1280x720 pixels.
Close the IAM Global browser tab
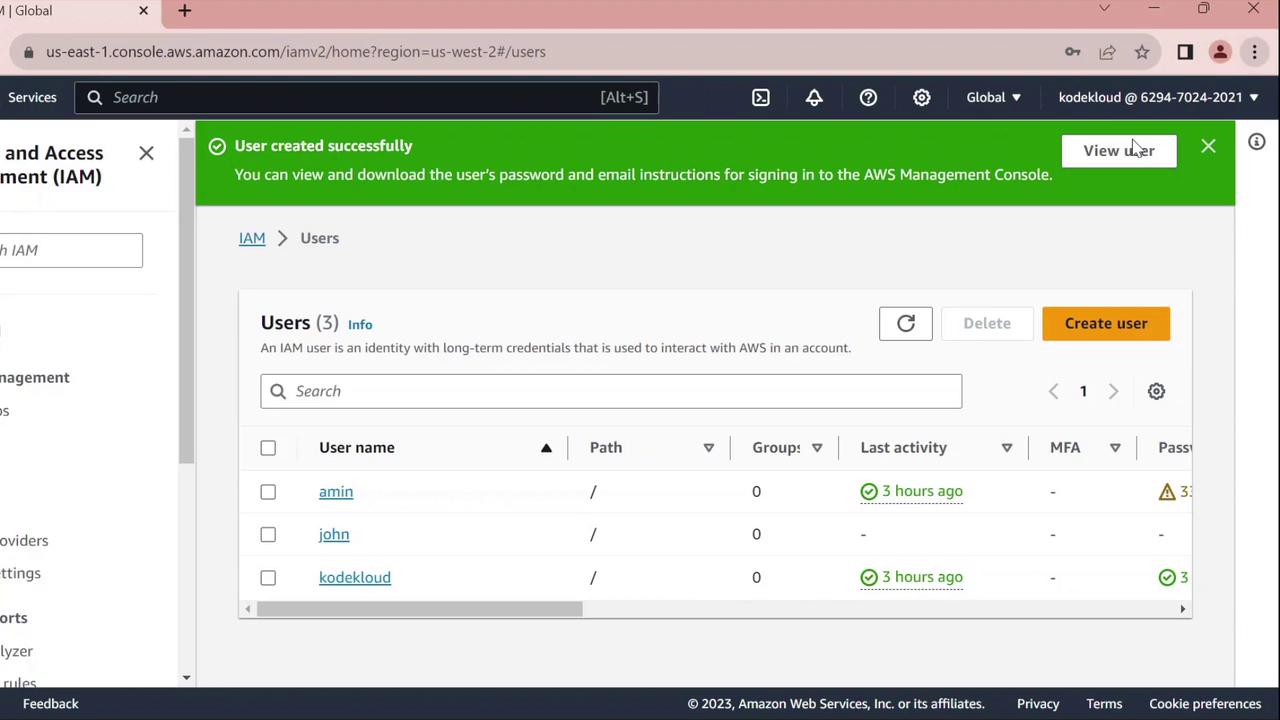143,10
